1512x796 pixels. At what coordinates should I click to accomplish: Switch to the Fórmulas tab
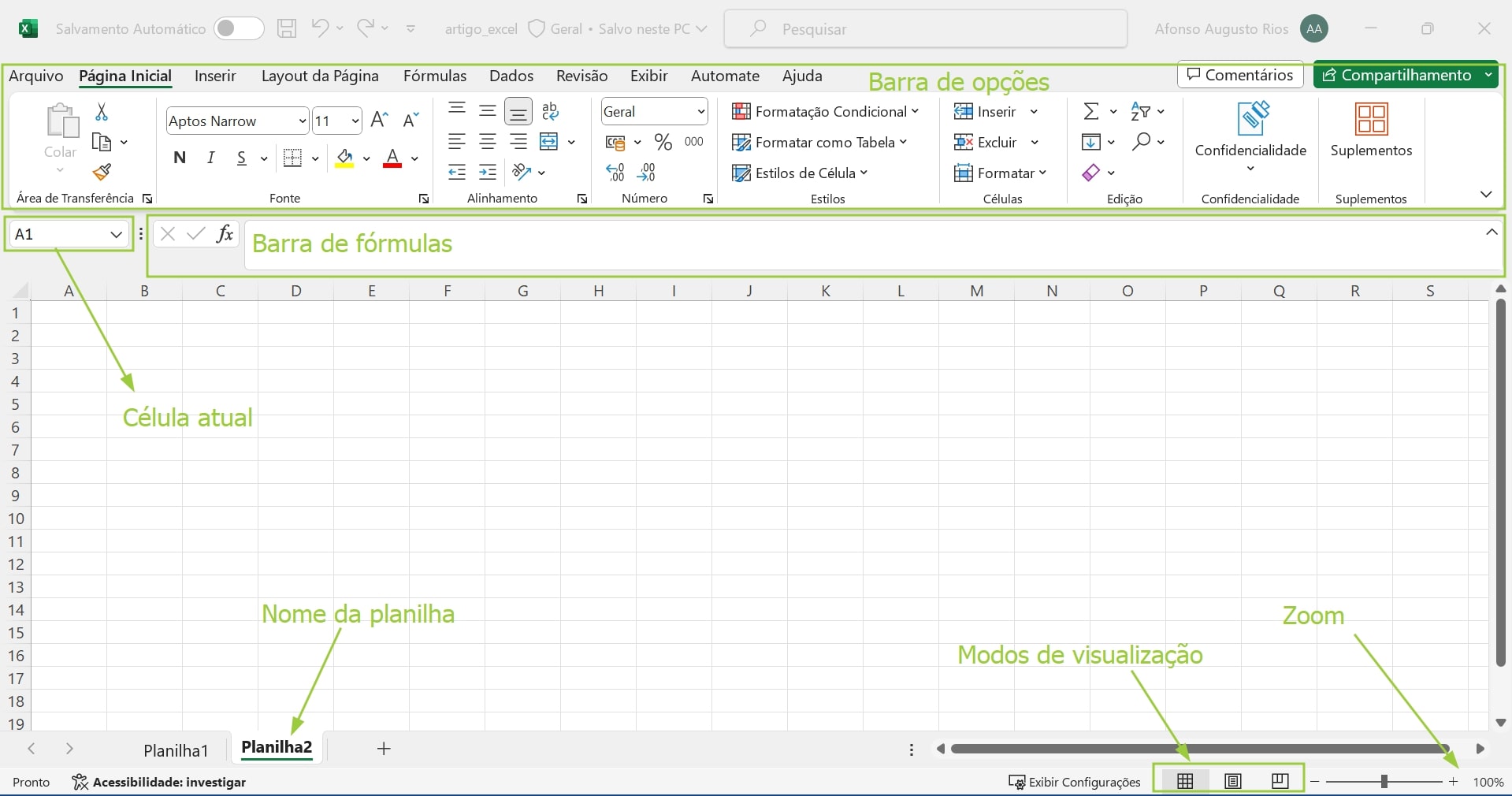(435, 76)
